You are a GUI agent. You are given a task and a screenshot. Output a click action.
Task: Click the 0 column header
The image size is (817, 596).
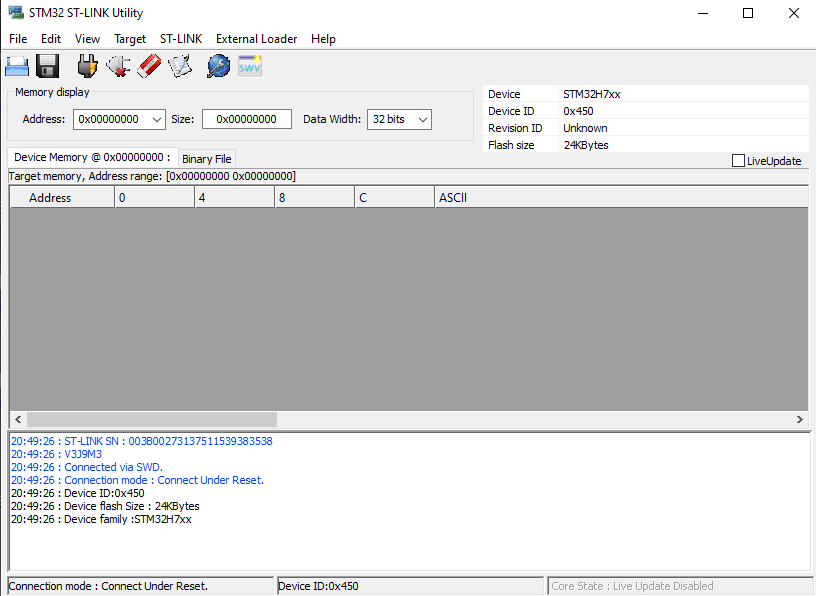point(154,198)
